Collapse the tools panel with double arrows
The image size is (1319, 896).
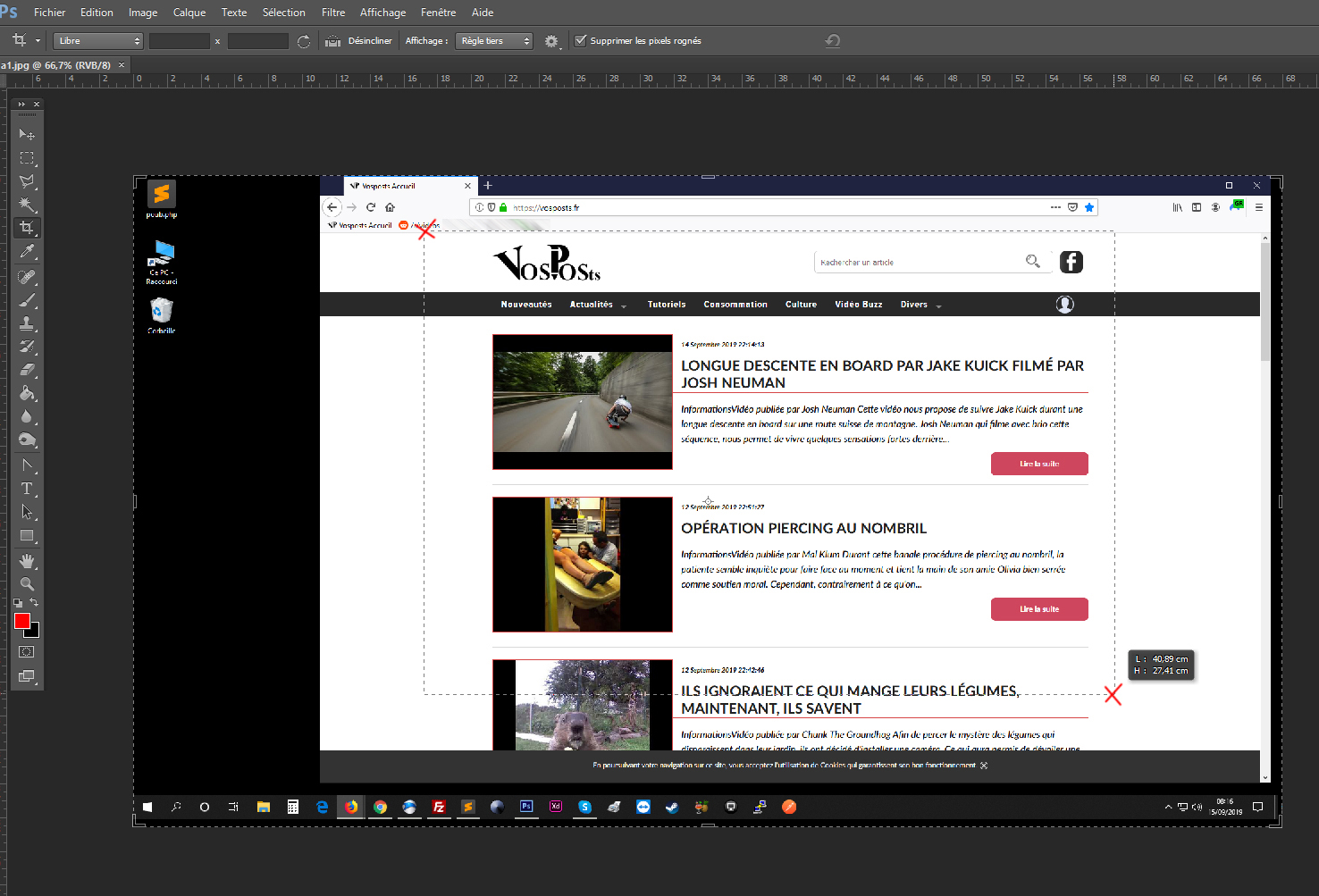(21, 105)
